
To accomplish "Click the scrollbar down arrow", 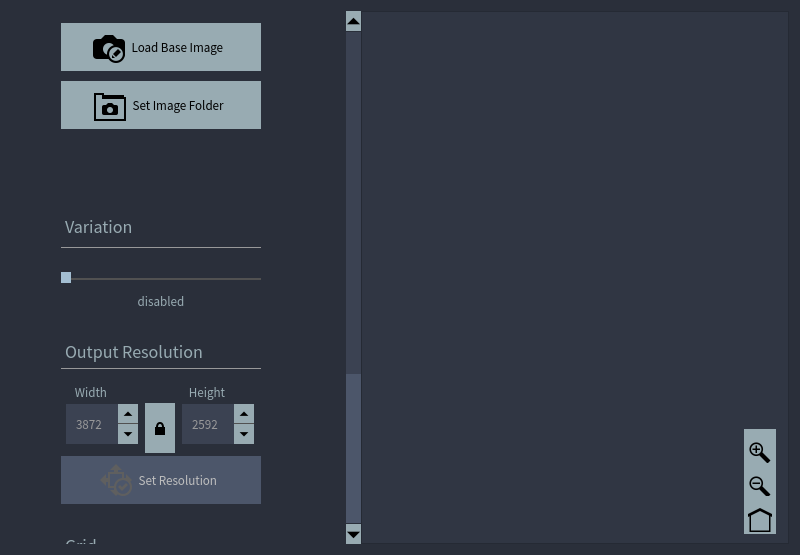I will [354, 534].
